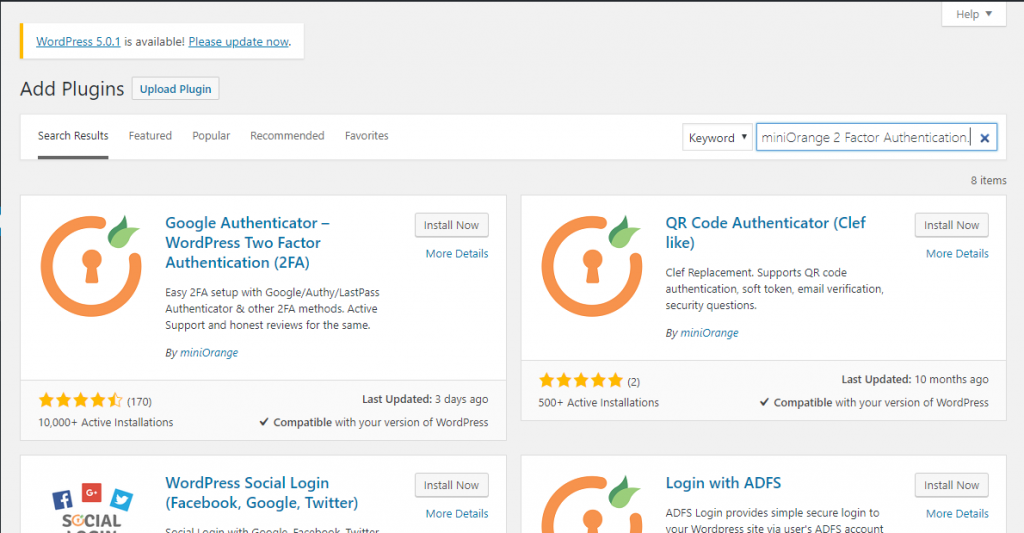Switch to the Featured tab
This screenshot has width=1024, height=533.
click(150, 136)
